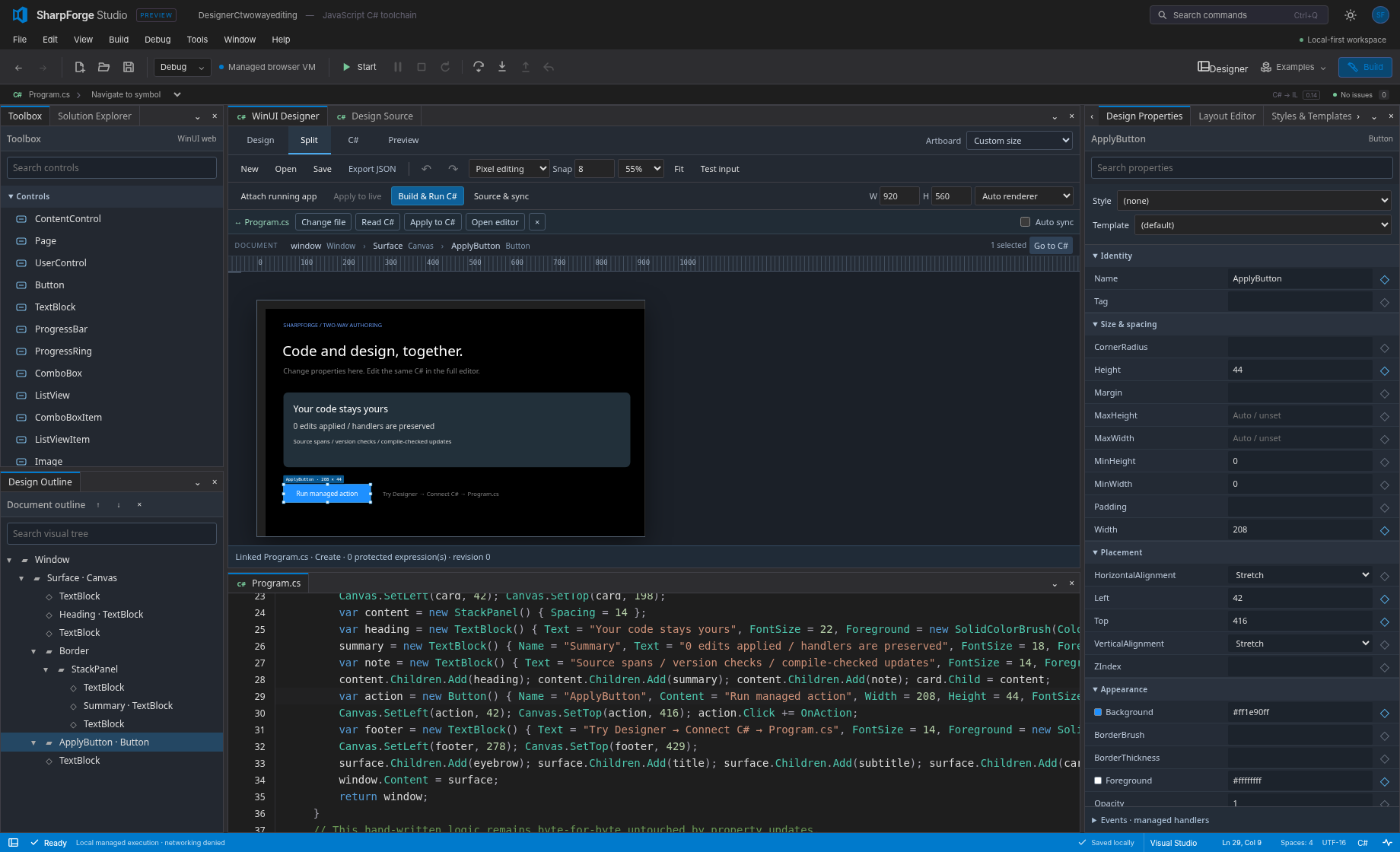Screen dimensions: 1400x852
Task: Click the Search controls input field
Action: click(x=112, y=168)
